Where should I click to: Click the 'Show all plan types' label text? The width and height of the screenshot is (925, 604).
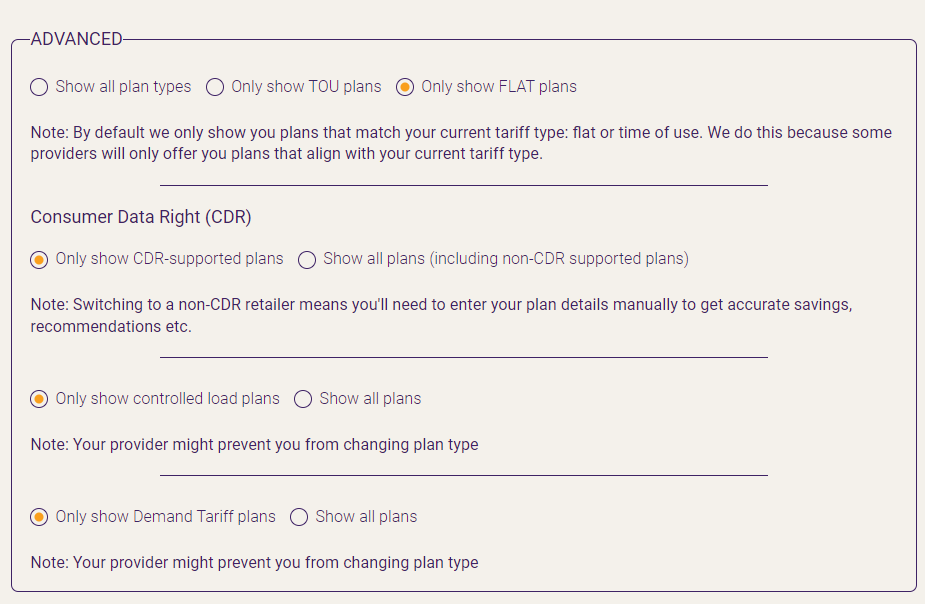[x=123, y=87]
